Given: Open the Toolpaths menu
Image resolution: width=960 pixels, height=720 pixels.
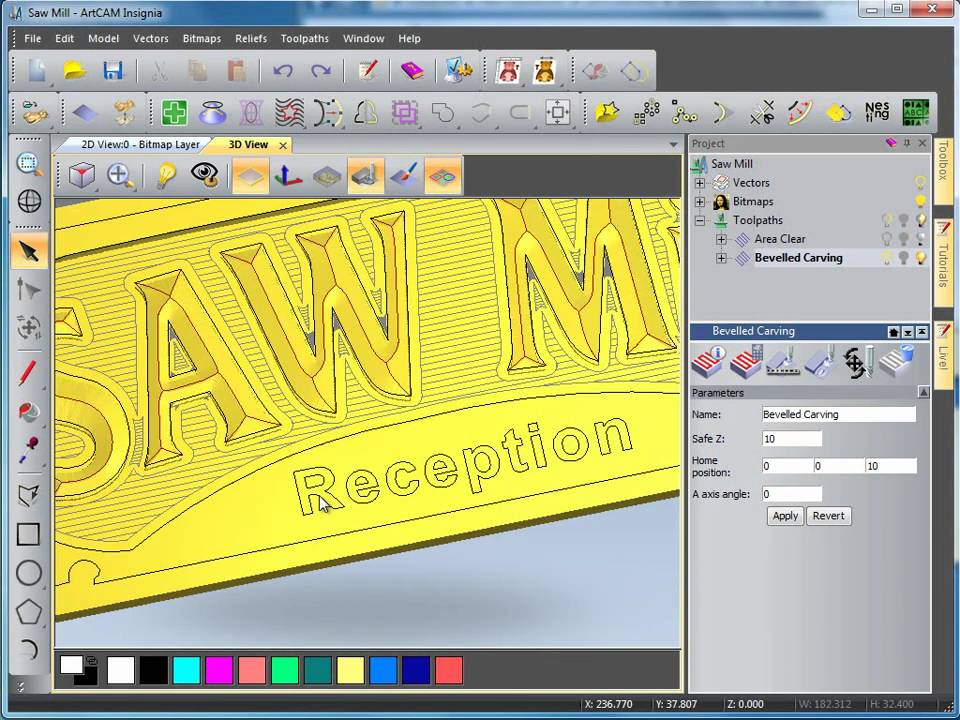Looking at the screenshot, I should point(304,38).
